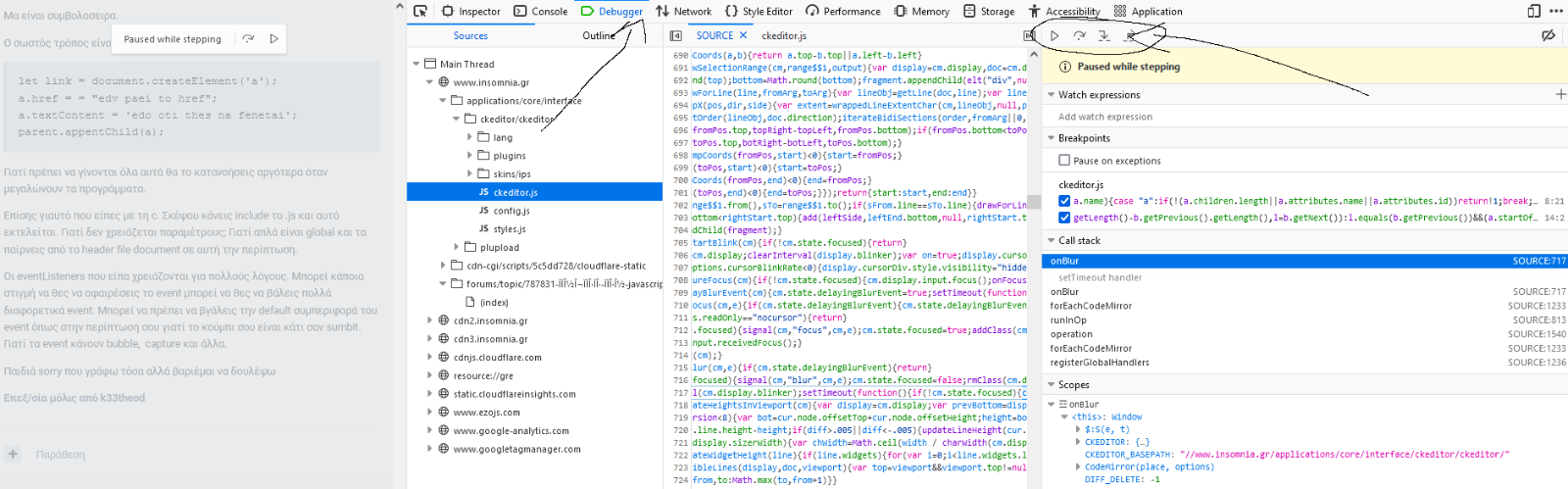The image size is (1568, 489).
Task: Collapse the onBlur scope
Action: (x=1052, y=404)
